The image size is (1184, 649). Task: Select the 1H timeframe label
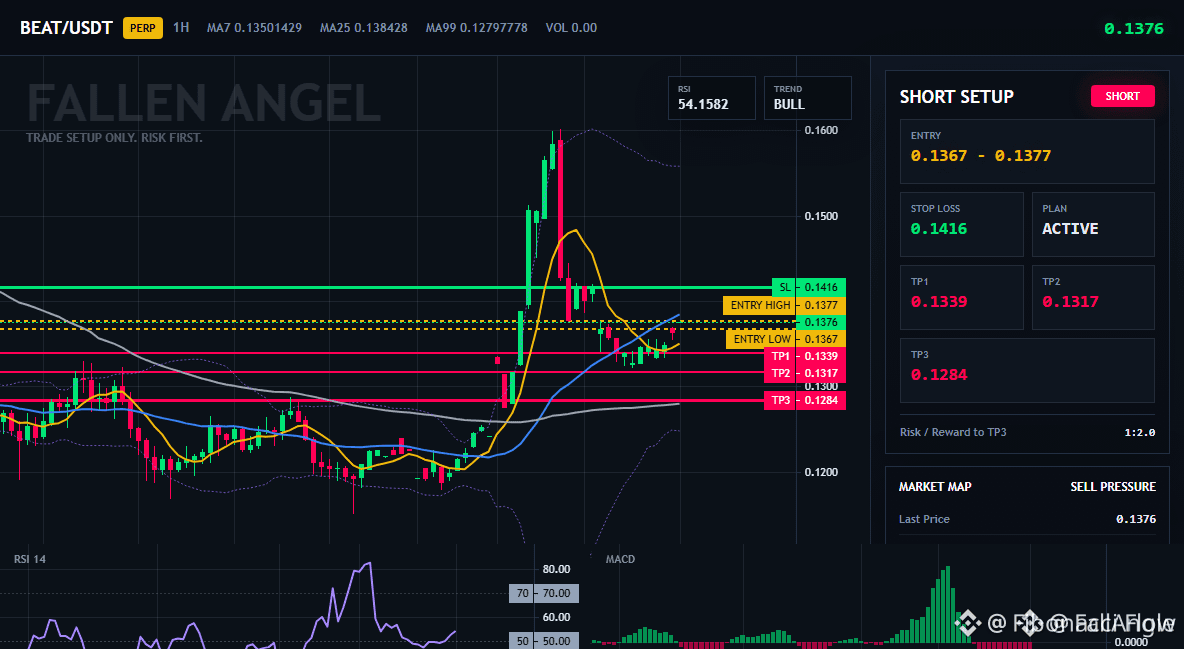[x=181, y=27]
